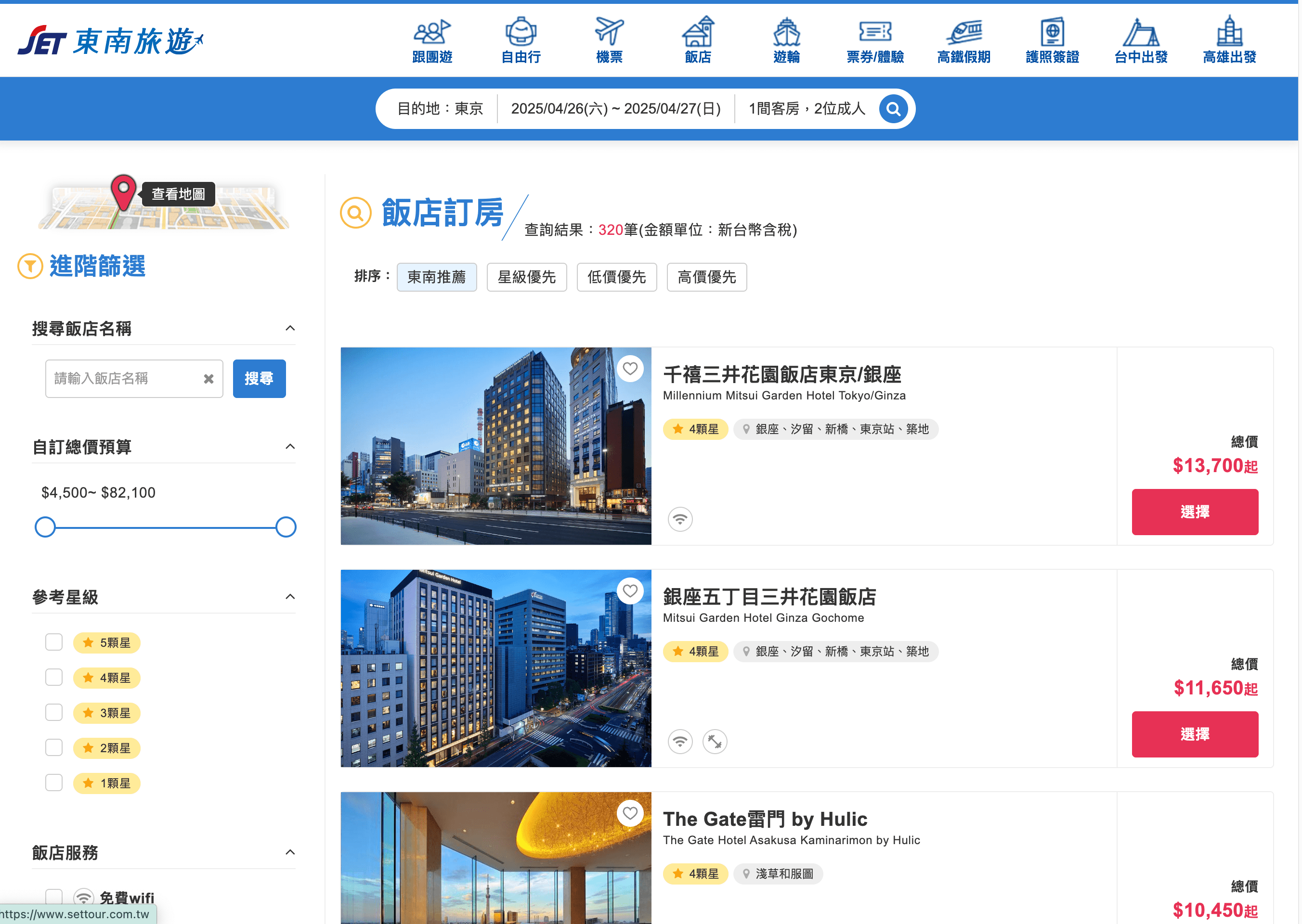
Task: Click the 護照簽證 passport icon
Action: coord(1052,31)
